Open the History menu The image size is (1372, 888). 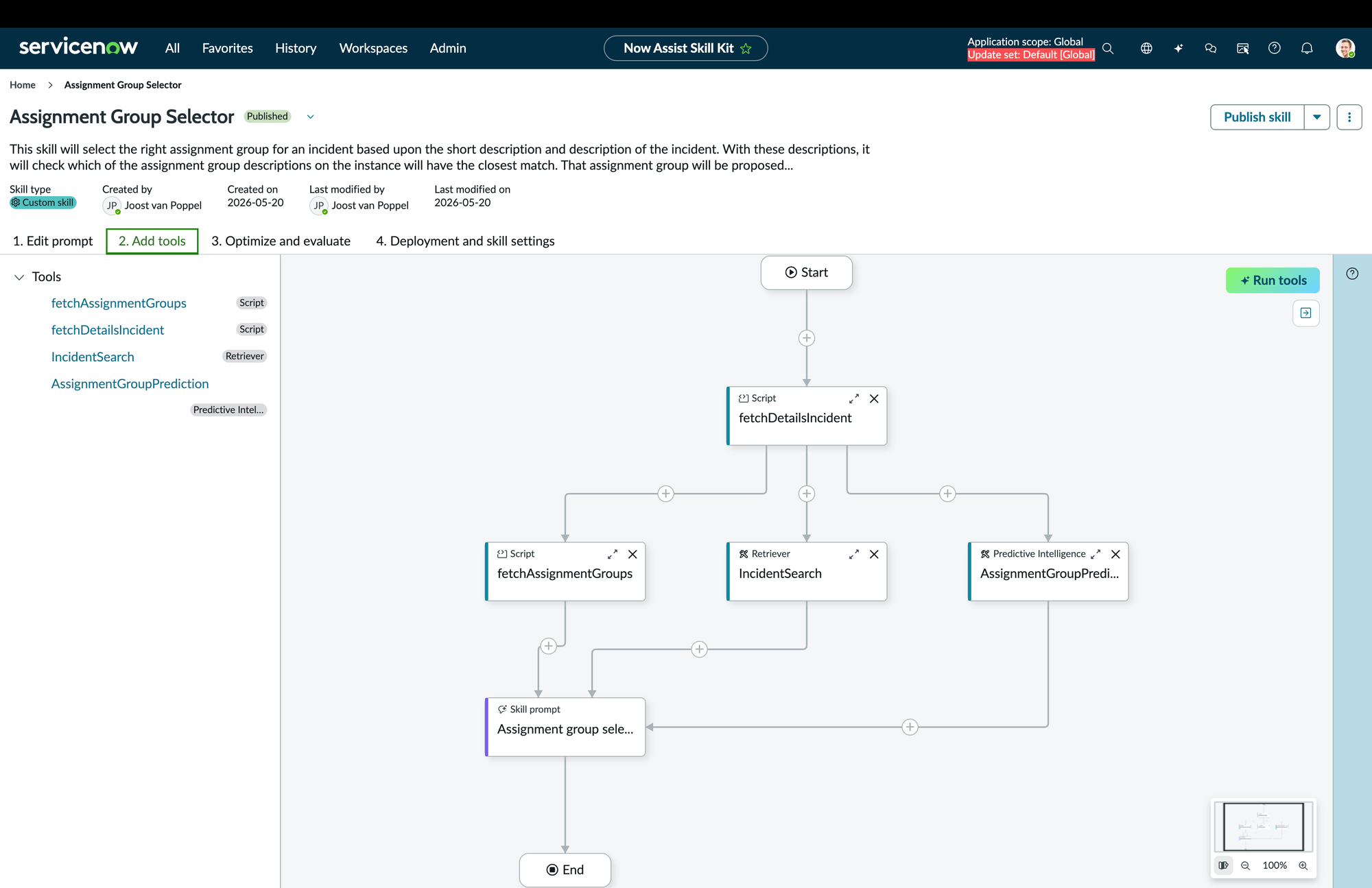pyautogui.click(x=296, y=48)
